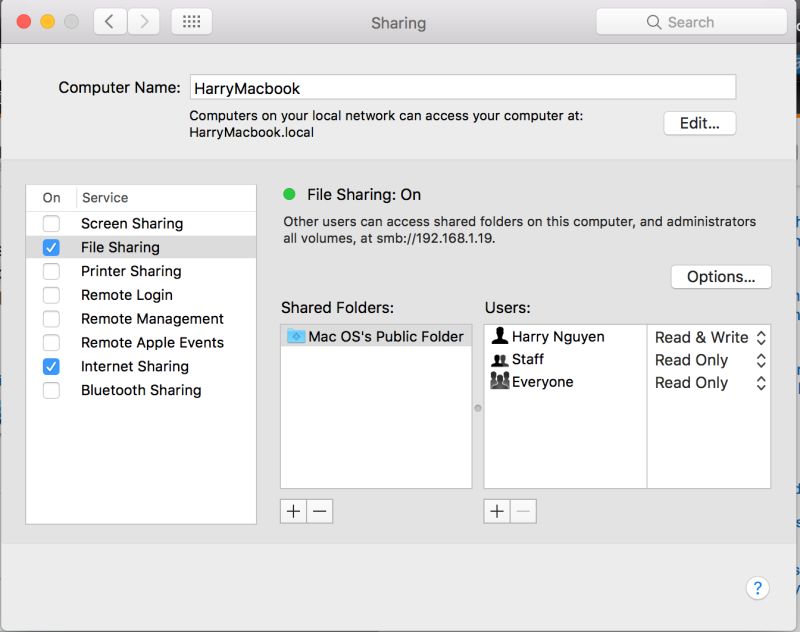800x632 pixels.
Task: Enable the Screen Sharing checkbox
Action: (51, 223)
